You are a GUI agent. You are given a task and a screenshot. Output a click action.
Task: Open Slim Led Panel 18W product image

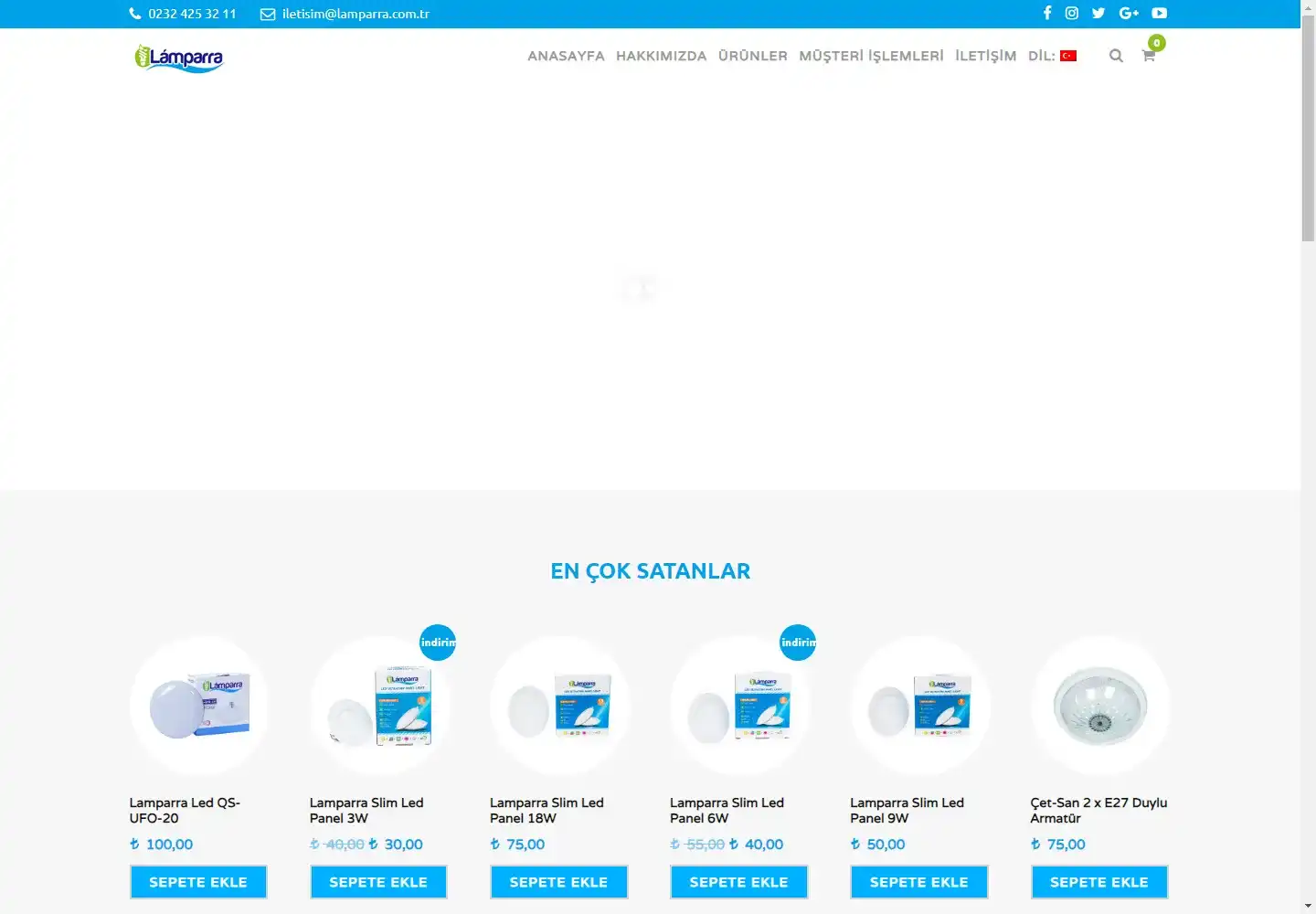558,707
